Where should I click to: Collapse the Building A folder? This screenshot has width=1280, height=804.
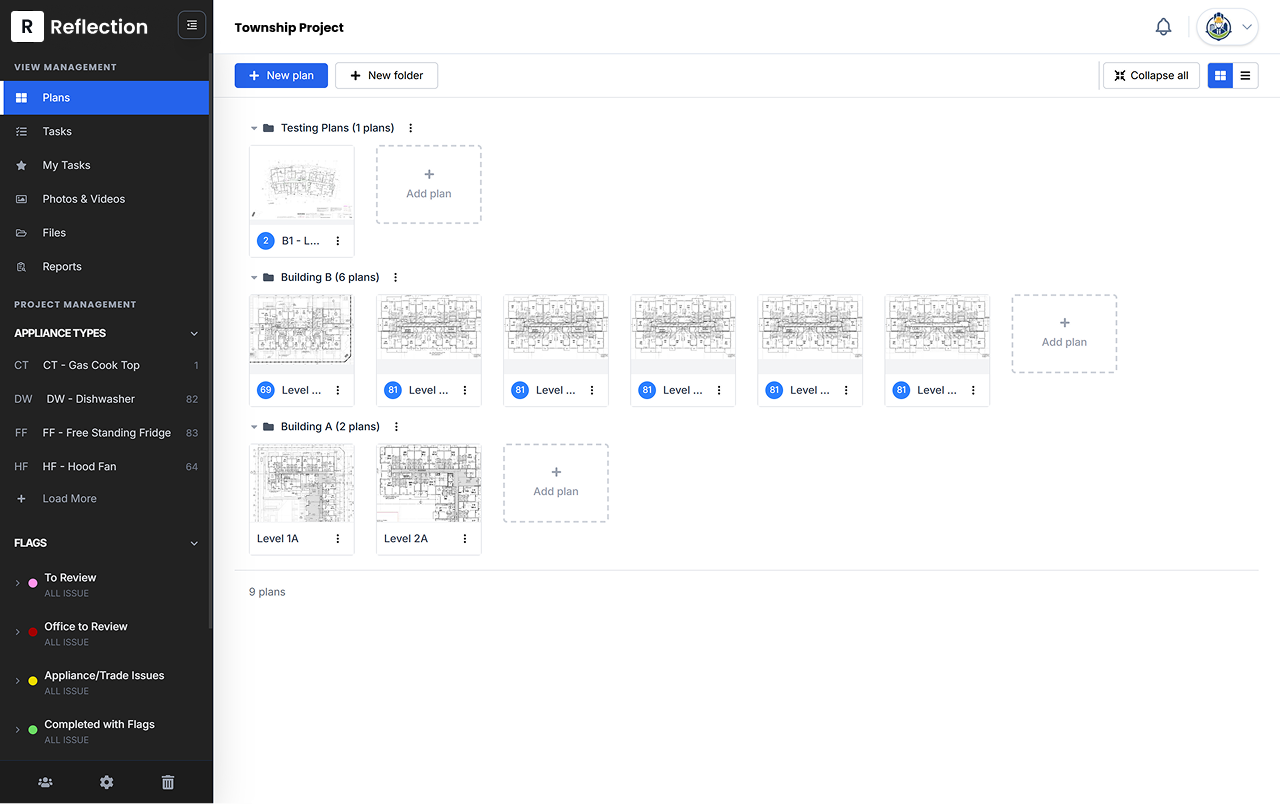(254, 426)
